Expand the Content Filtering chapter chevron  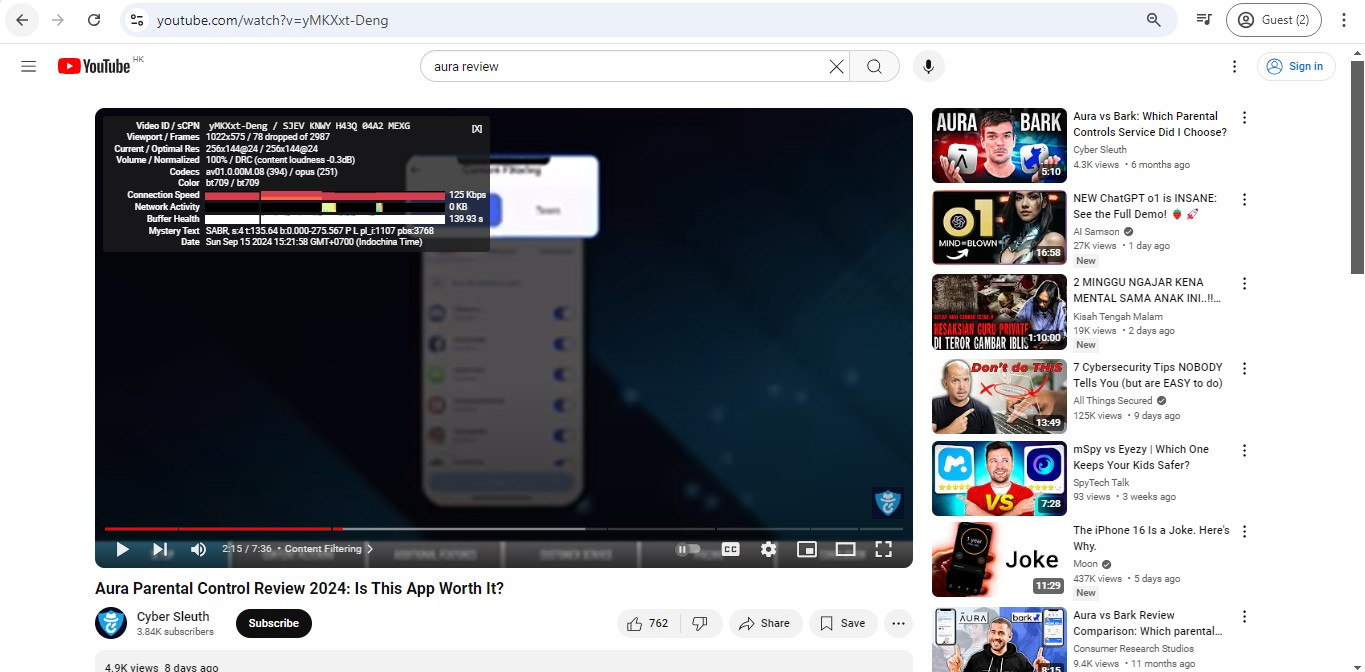[x=370, y=549]
